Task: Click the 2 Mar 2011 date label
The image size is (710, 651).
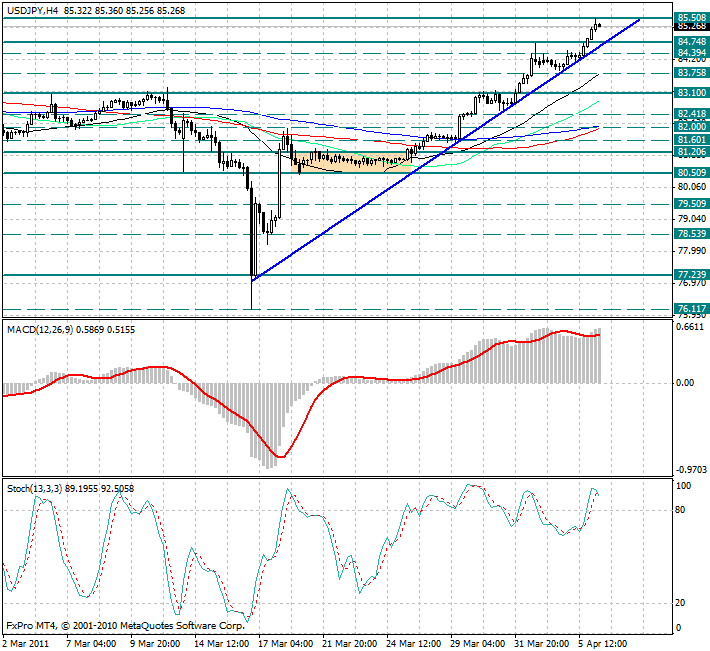Action: [26, 644]
